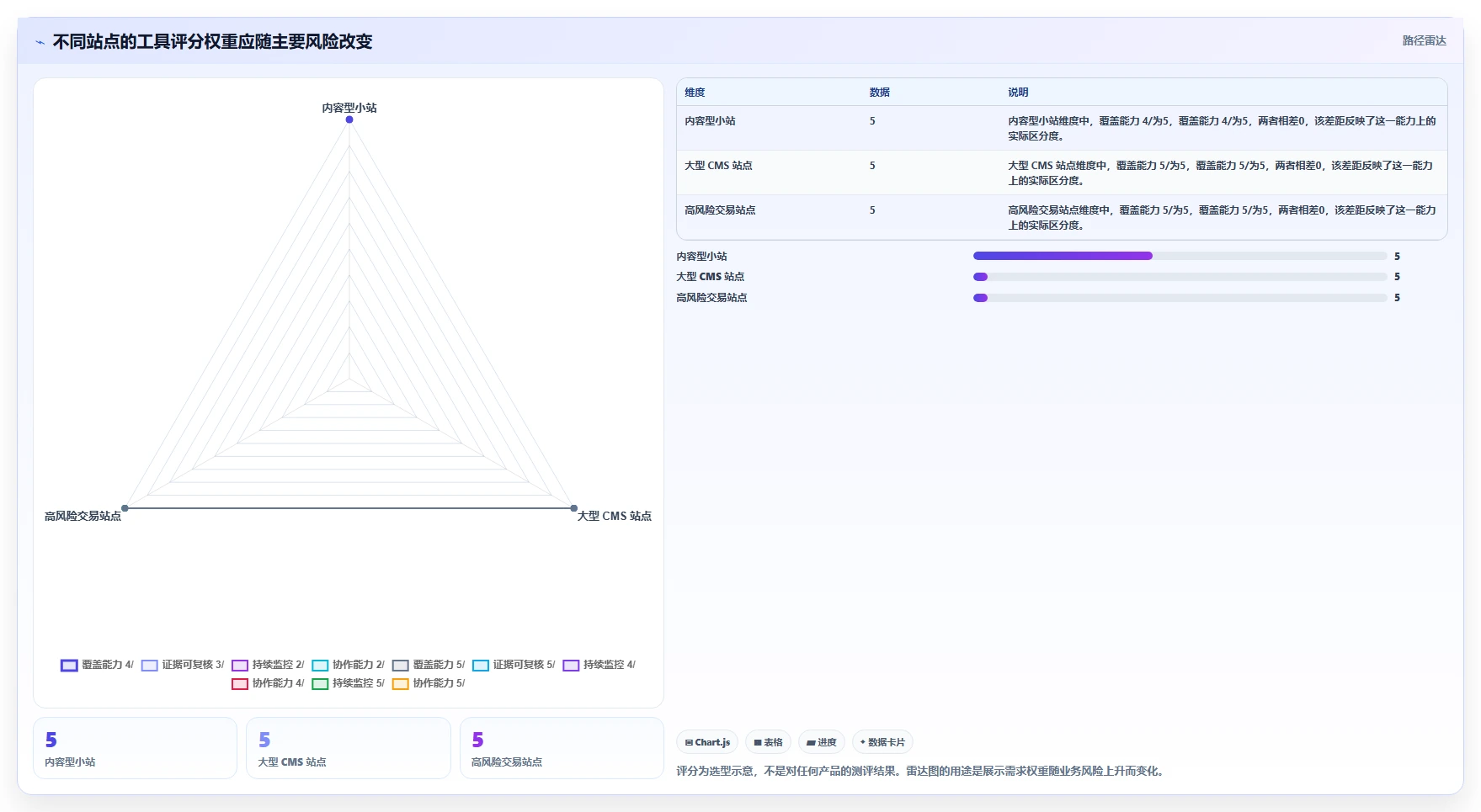Click the 数据卡片 chip
Image resolution: width=1481 pixels, height=812 pixels.
click(x=882, y=742)
